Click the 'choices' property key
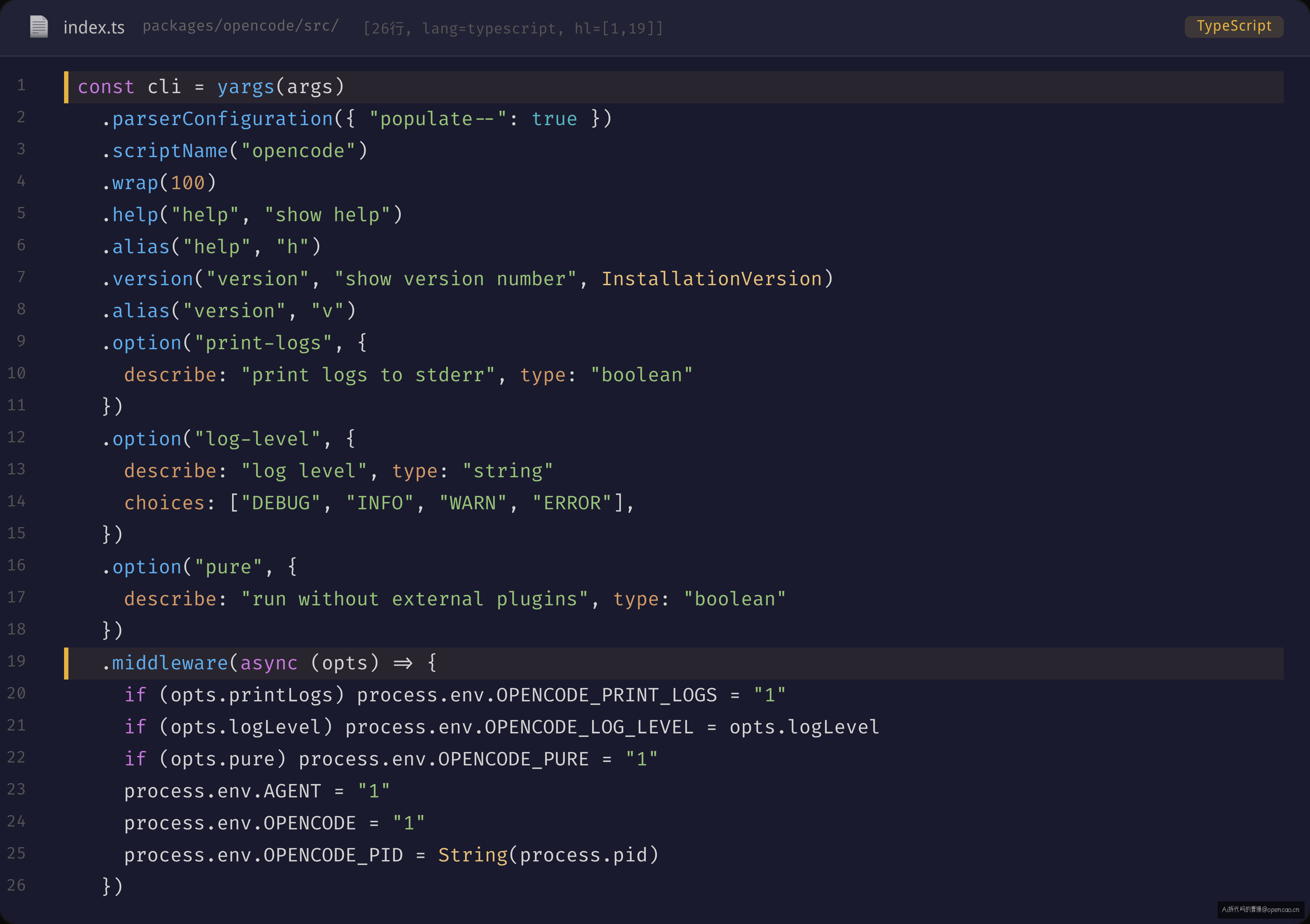 point(164,502)
